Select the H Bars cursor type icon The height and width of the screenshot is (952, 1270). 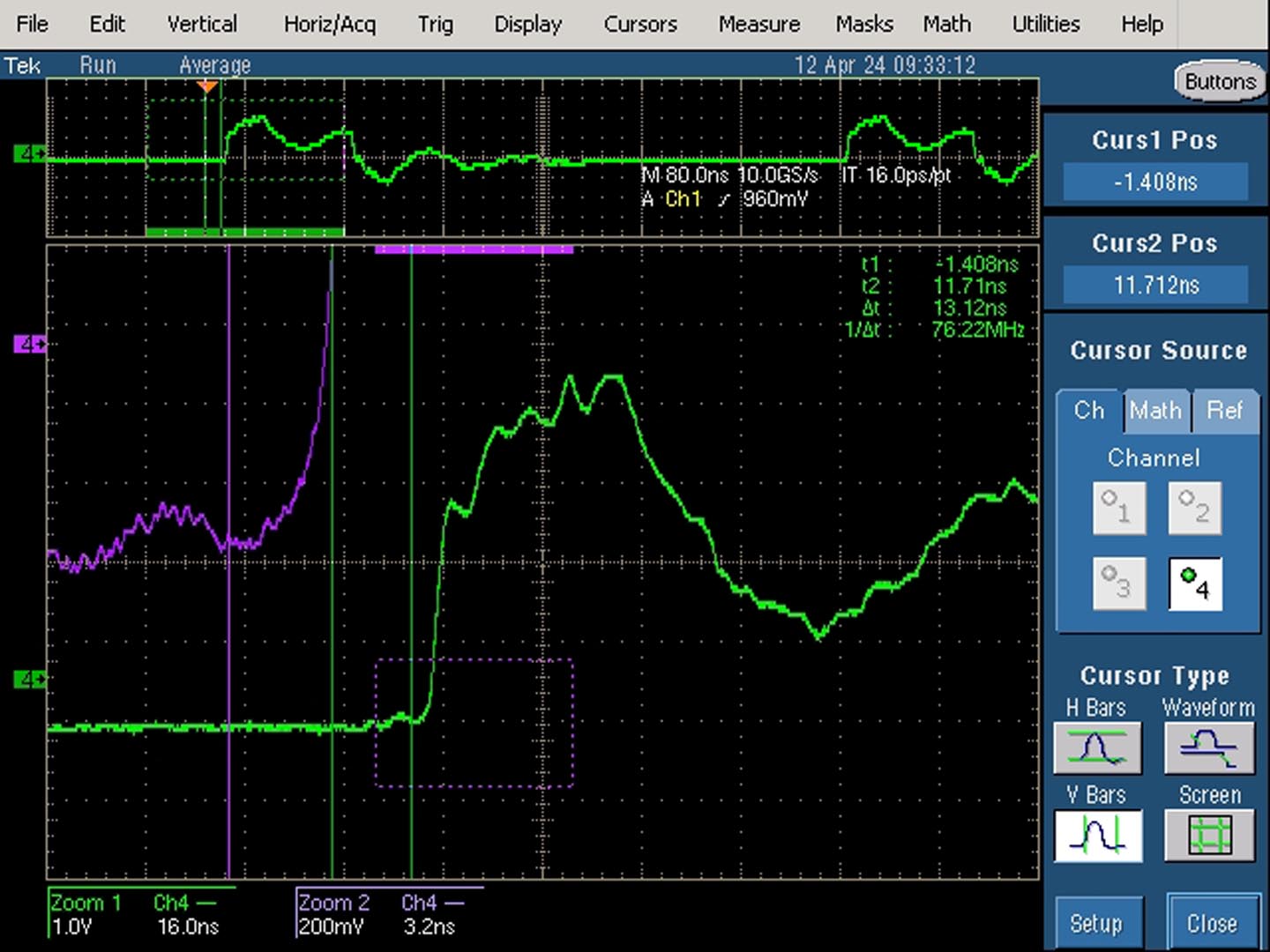tap(1096, 748)
